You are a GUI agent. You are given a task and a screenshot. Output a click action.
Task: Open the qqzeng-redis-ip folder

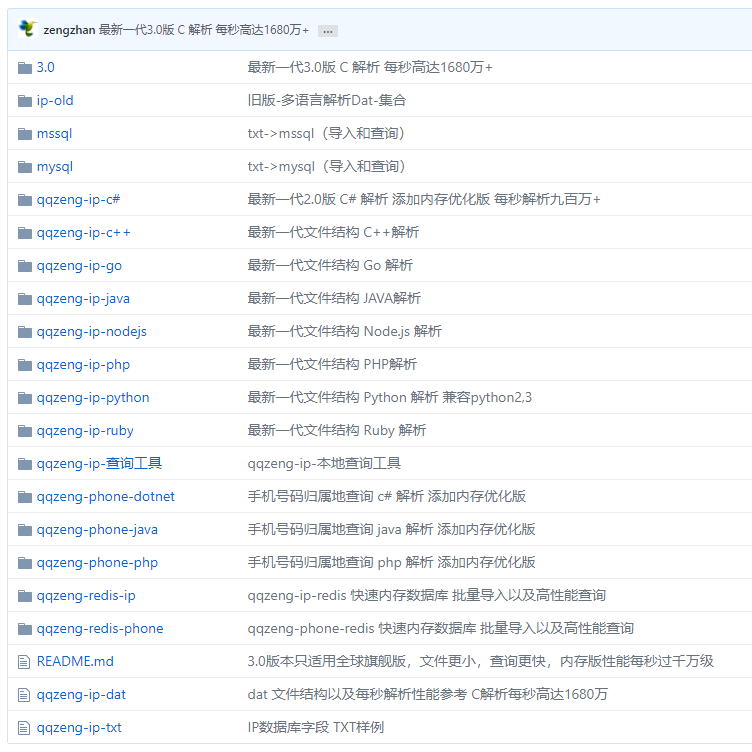[x=86, y=596]
